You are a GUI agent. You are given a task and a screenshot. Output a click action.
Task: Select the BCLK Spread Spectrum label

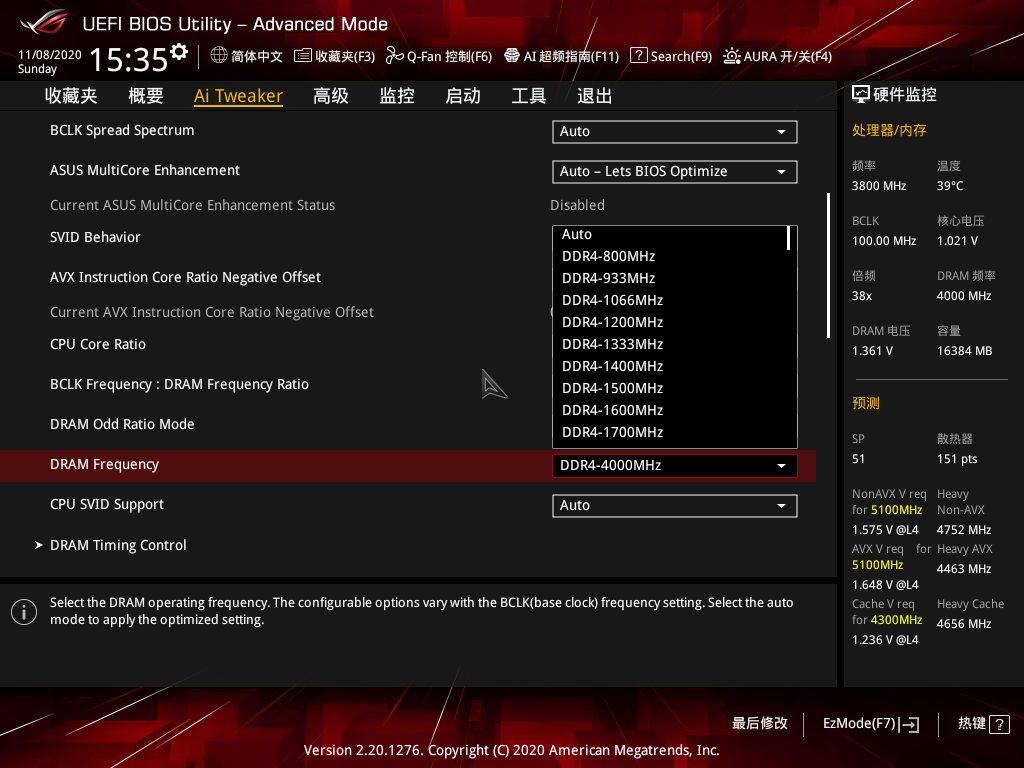[122, 130]
